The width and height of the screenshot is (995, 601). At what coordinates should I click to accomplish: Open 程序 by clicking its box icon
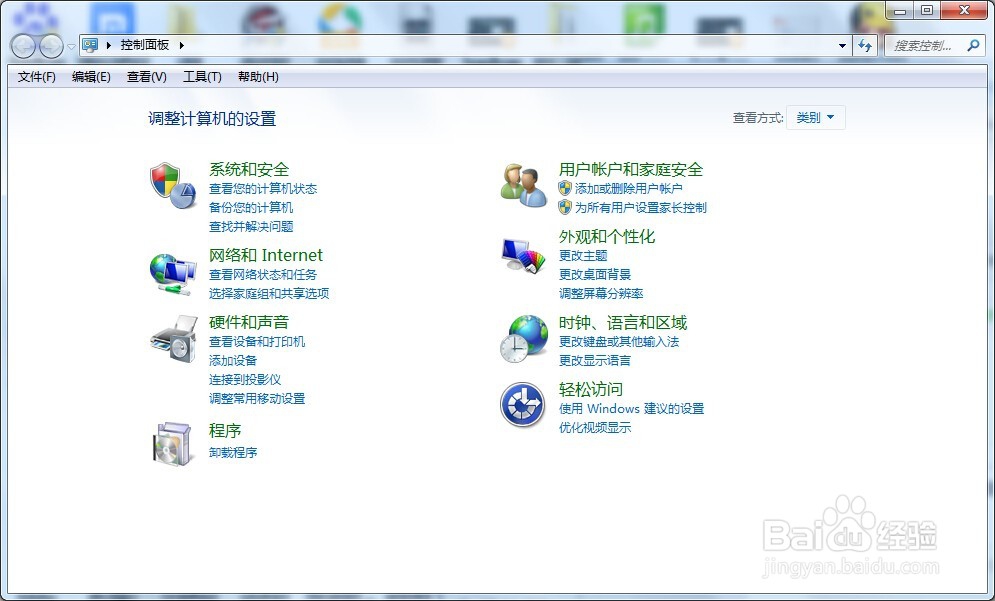pyautogui.click(x=172, y=445)
